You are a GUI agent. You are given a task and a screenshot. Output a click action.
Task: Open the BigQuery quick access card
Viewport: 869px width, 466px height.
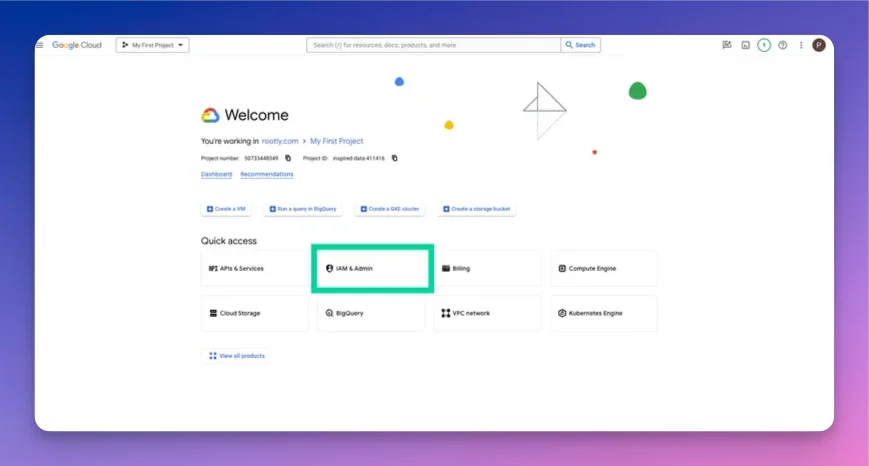click(371, 313)
